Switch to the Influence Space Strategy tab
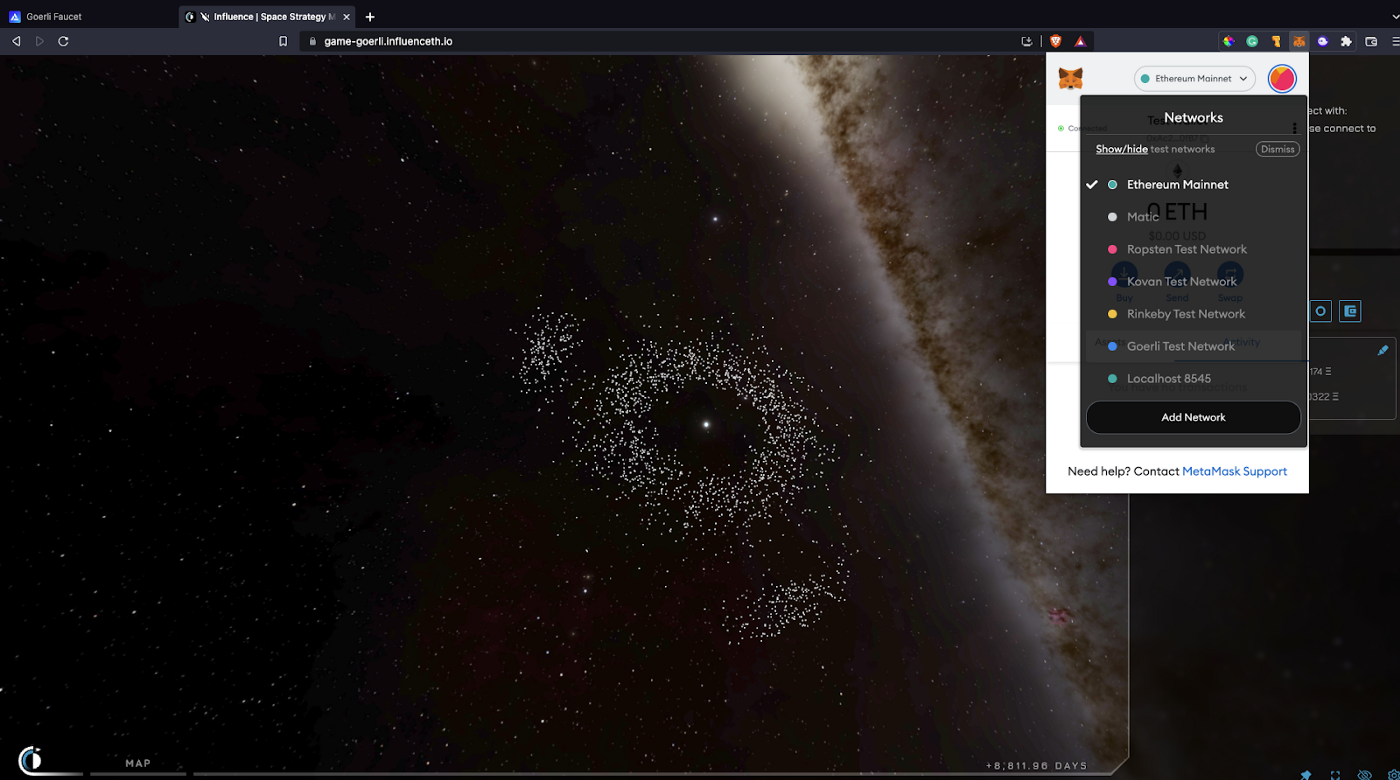 pyautogui.click(x=268, y=16)
